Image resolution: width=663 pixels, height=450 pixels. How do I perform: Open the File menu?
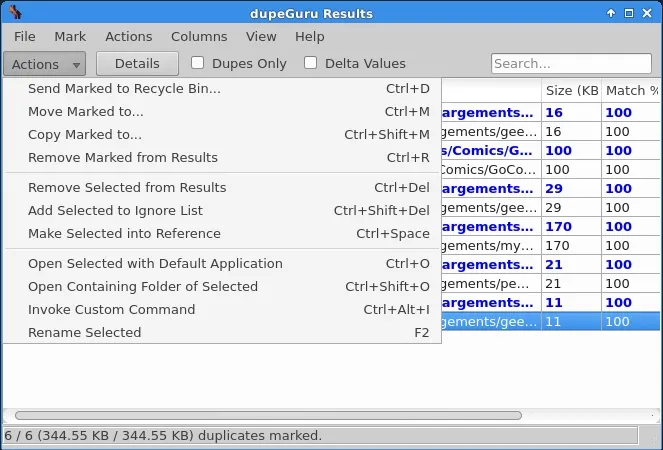coord(25,36)
